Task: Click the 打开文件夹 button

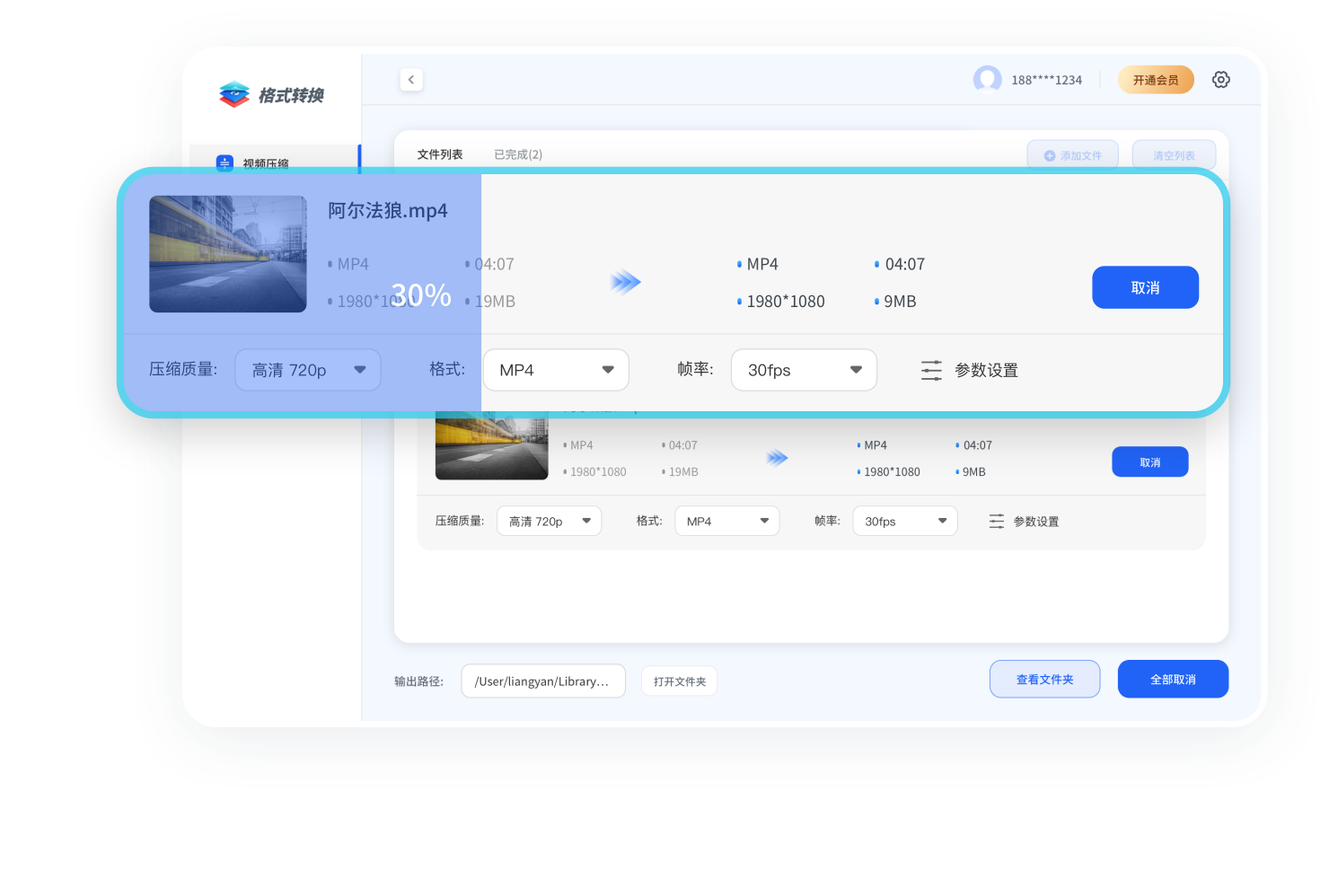Action: tap(680, 681)
